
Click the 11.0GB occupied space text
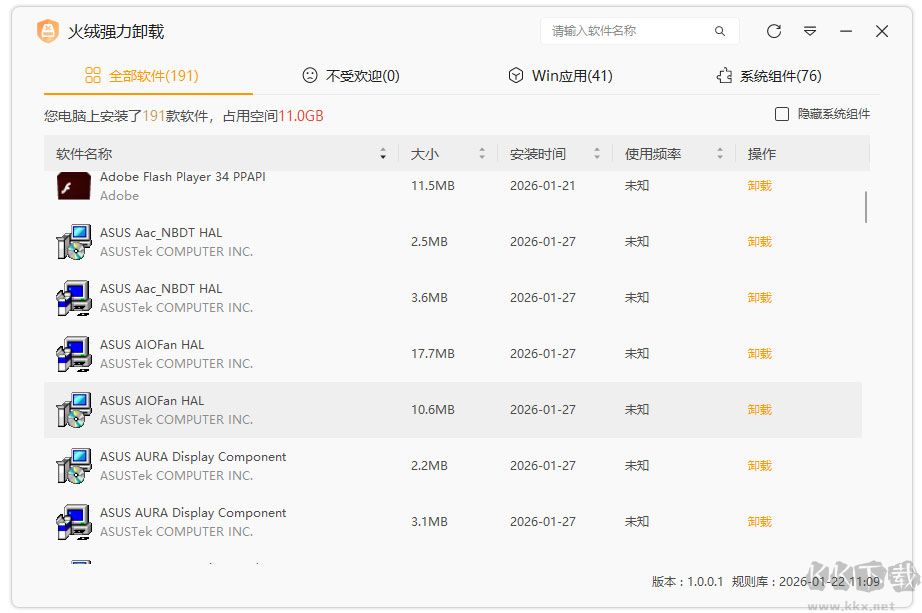[300, 116]
